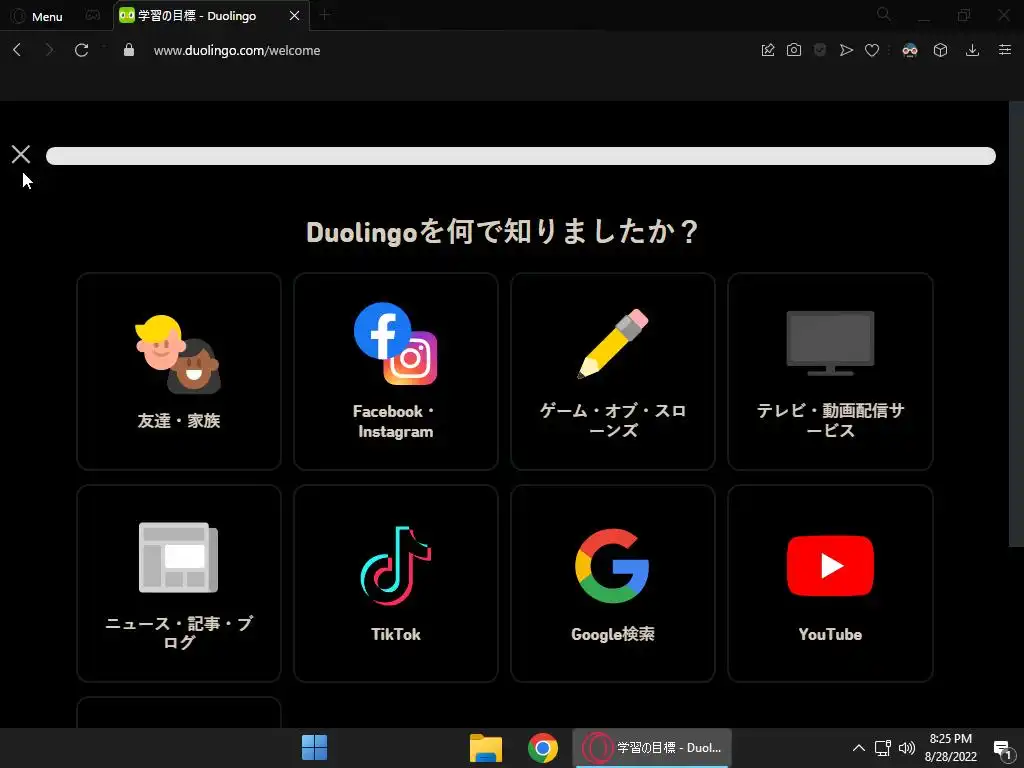The height and width of the screenshot is (768, 1024).
Task: Open the profile avatar with glasses icon
Action: point(910,50)
